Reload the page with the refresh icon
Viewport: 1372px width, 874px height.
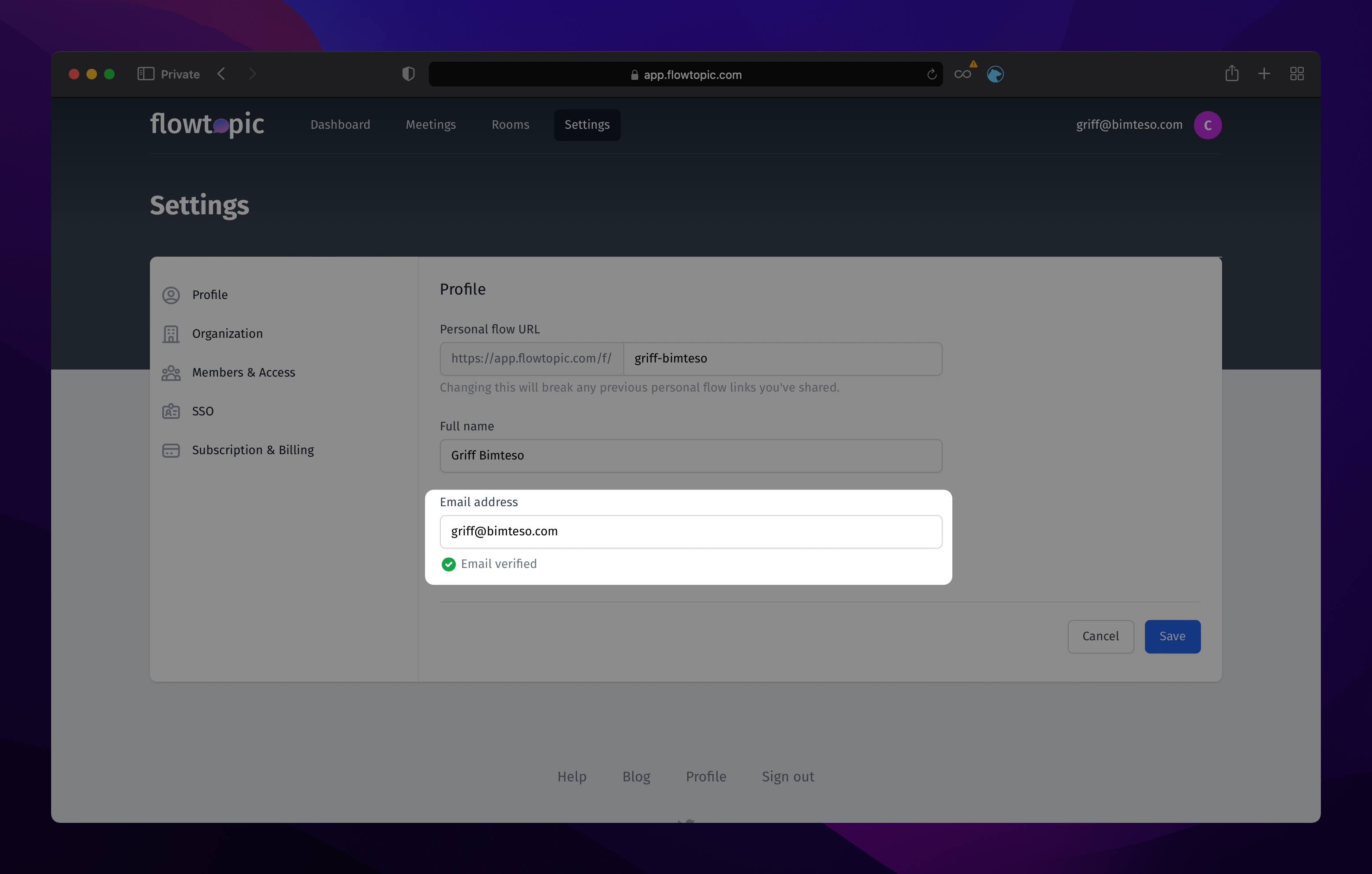point(932,75)
